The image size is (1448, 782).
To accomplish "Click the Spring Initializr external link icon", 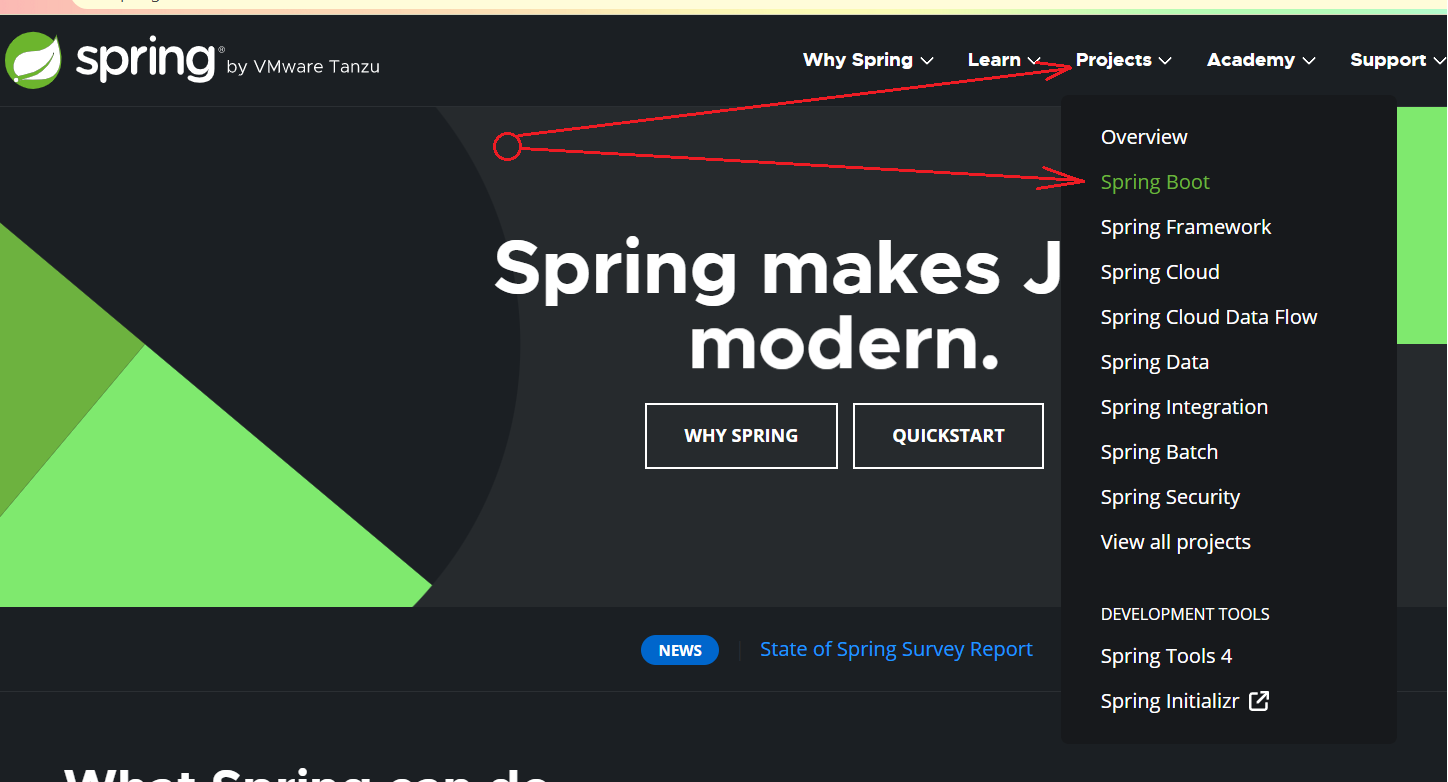I will pyautogui.click(x=1259, y=701).
